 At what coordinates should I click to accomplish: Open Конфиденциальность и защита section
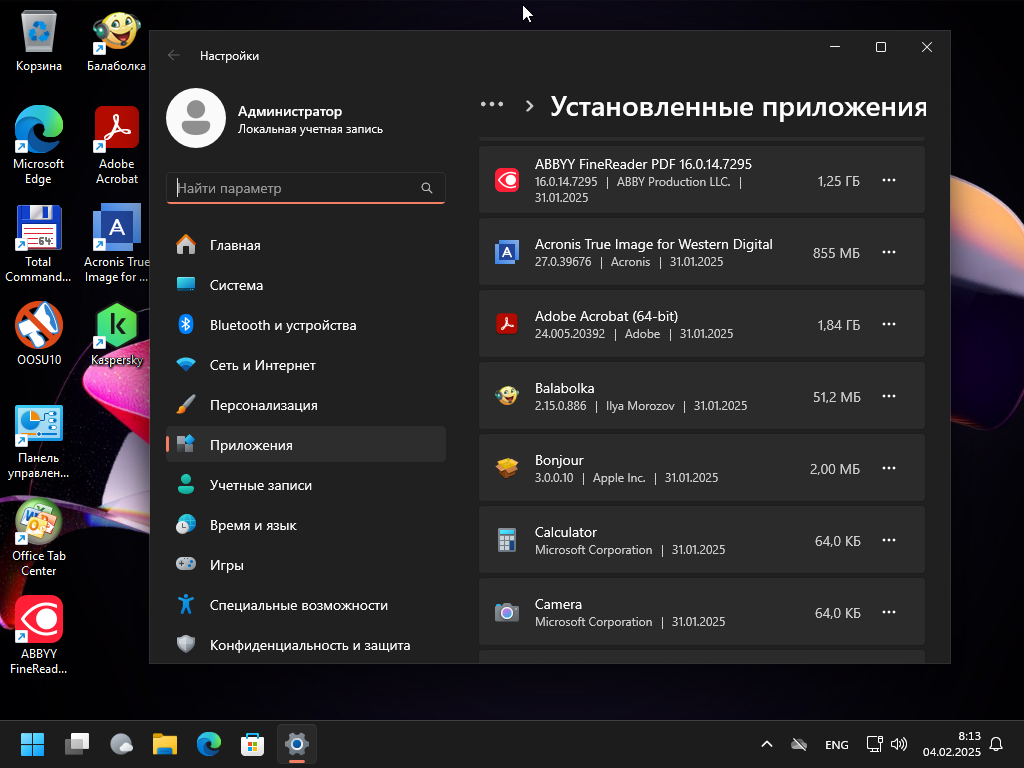(x=306, y=645)
